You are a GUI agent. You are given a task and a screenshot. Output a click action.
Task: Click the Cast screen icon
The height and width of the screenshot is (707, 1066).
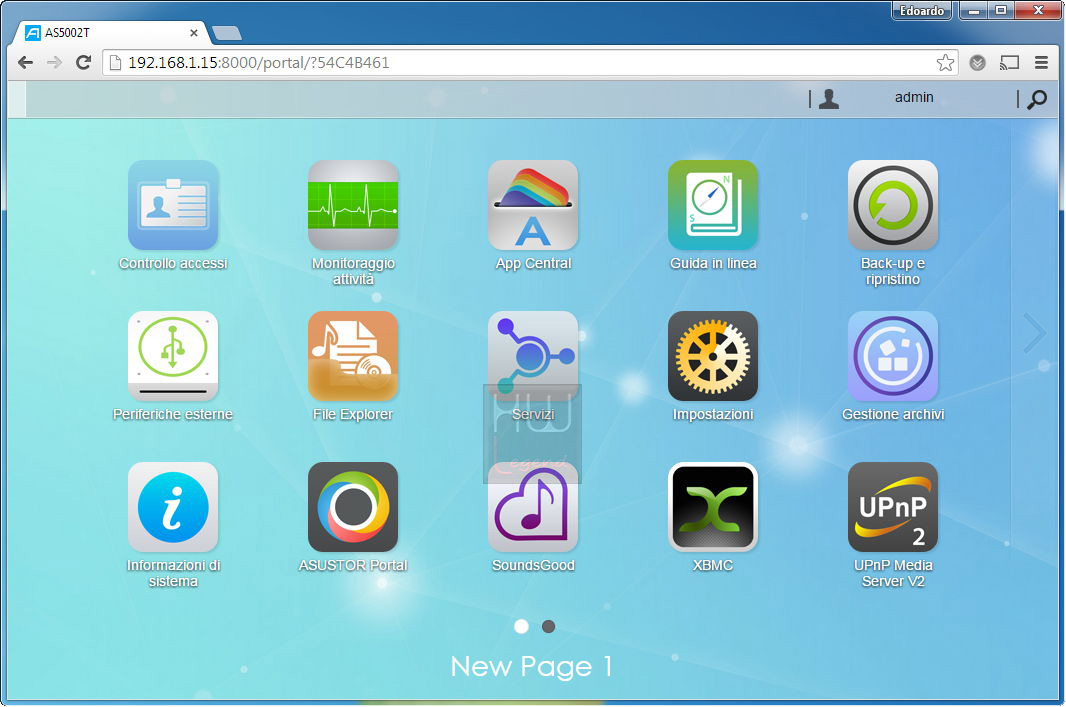pos(1010,63)
